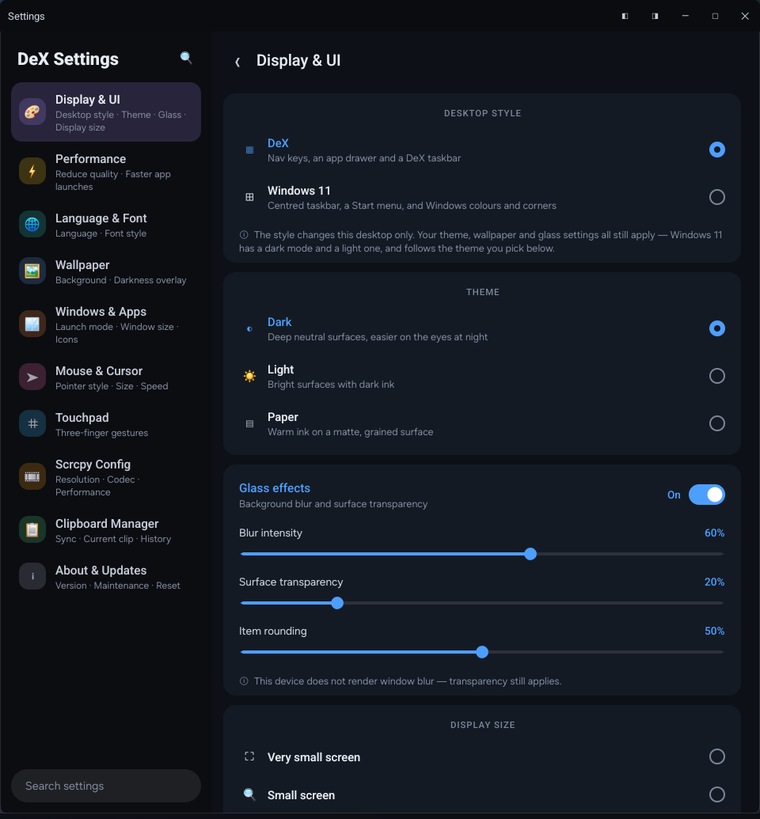Select the Very small screen radio button
The width and height of the screenshot is (760, 819).
tap(717, 756)
